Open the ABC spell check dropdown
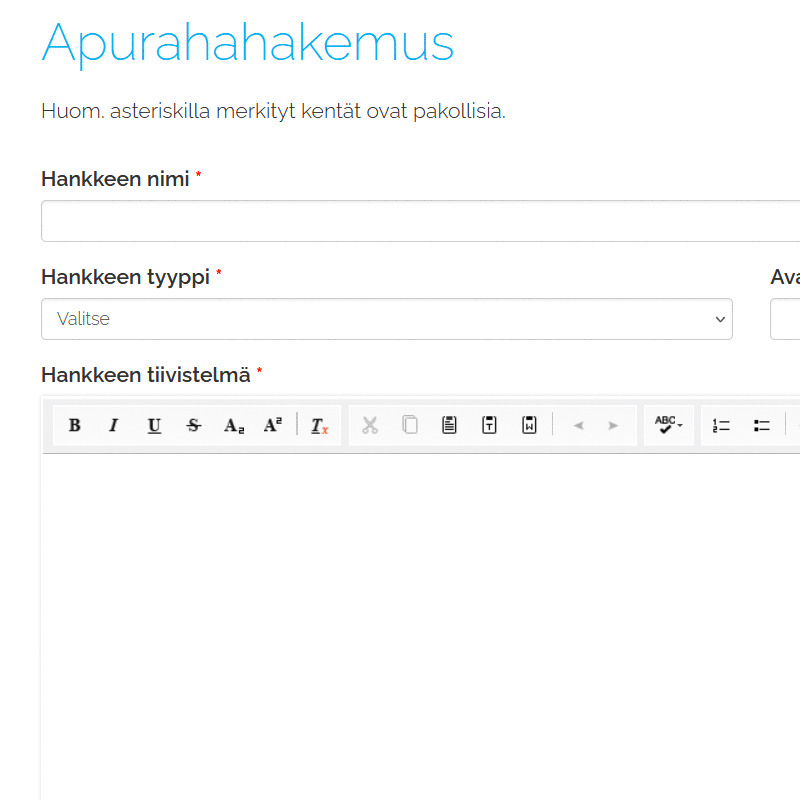800x800 pixels. click(x=669, y=425)
